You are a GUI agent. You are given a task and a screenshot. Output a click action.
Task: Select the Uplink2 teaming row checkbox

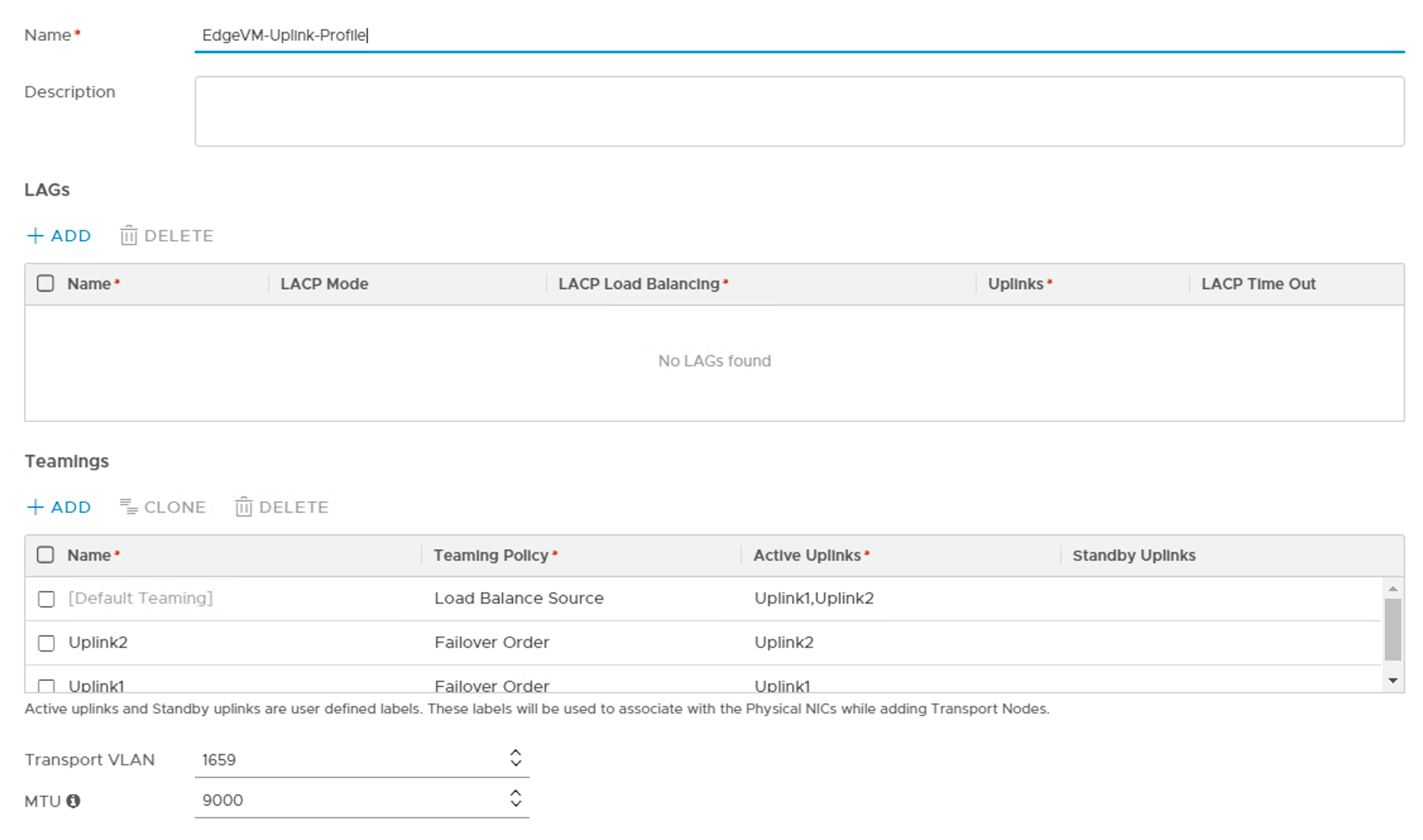(x=46, y=643)
